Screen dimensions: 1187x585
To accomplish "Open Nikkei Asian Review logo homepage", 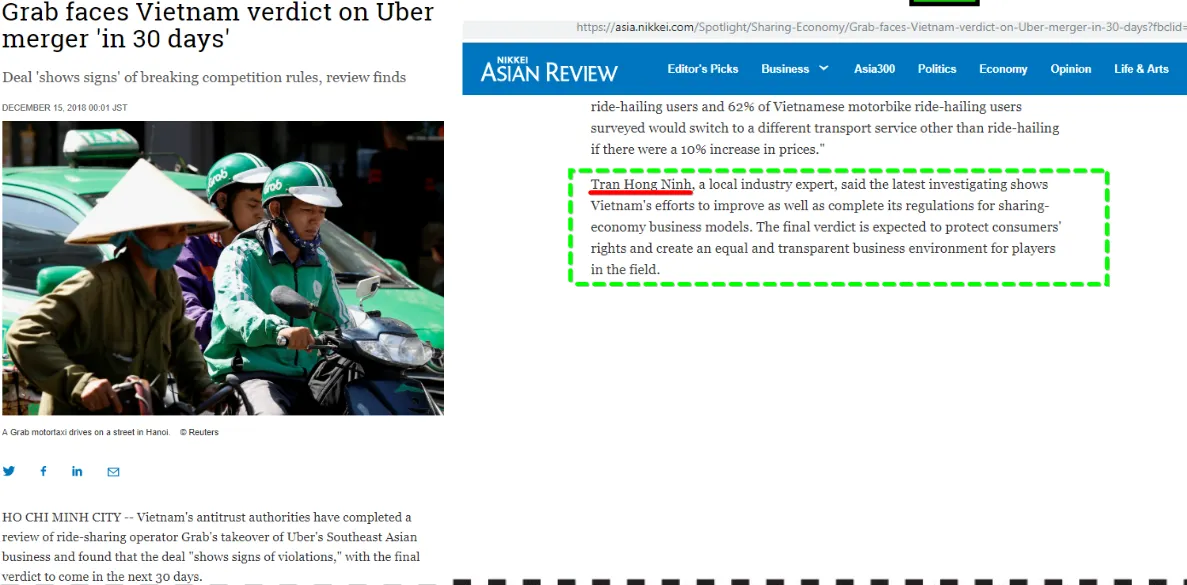I will 549,69.
